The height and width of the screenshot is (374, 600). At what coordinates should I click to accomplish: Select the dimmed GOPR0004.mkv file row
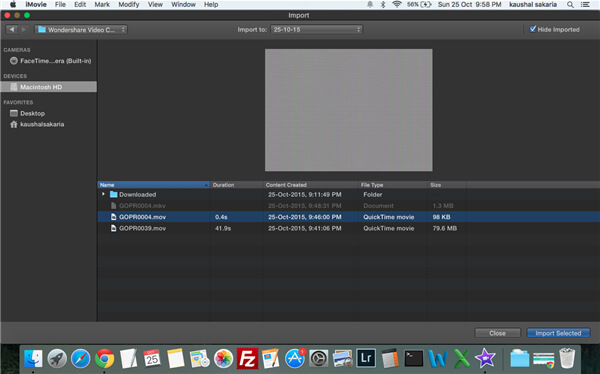[x=349, y=206]
